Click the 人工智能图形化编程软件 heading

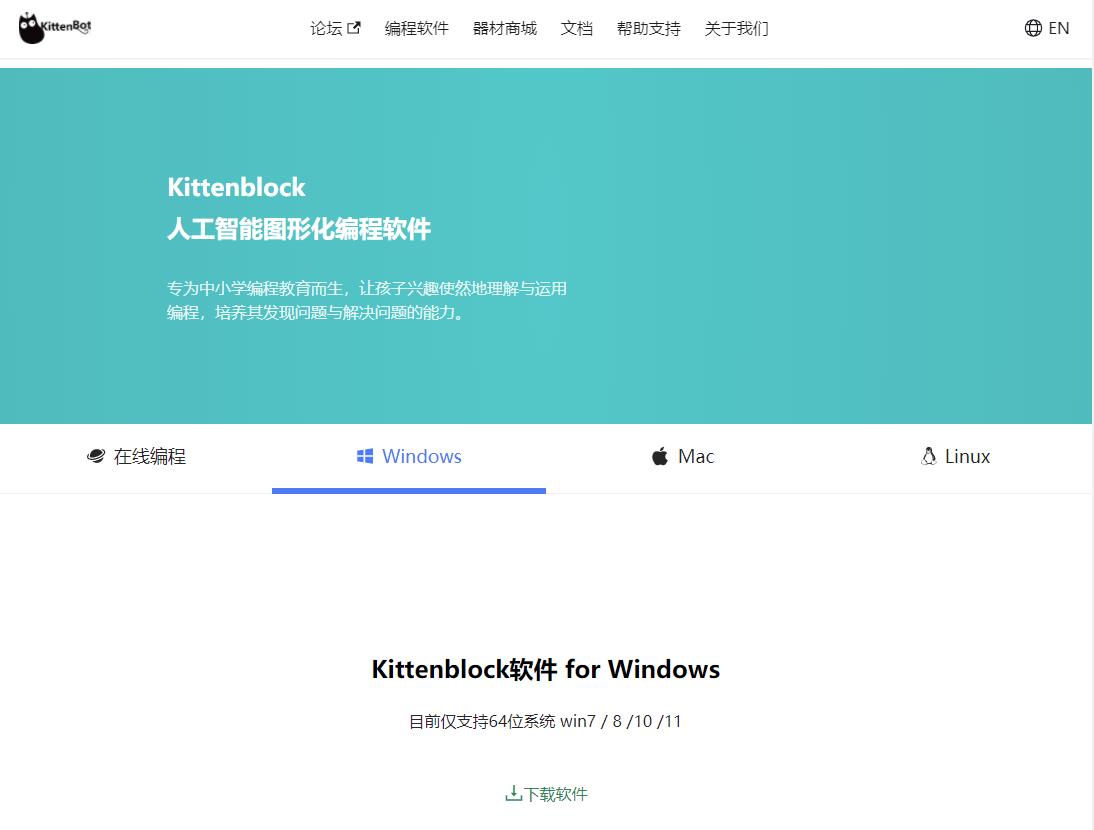[299, 229]
